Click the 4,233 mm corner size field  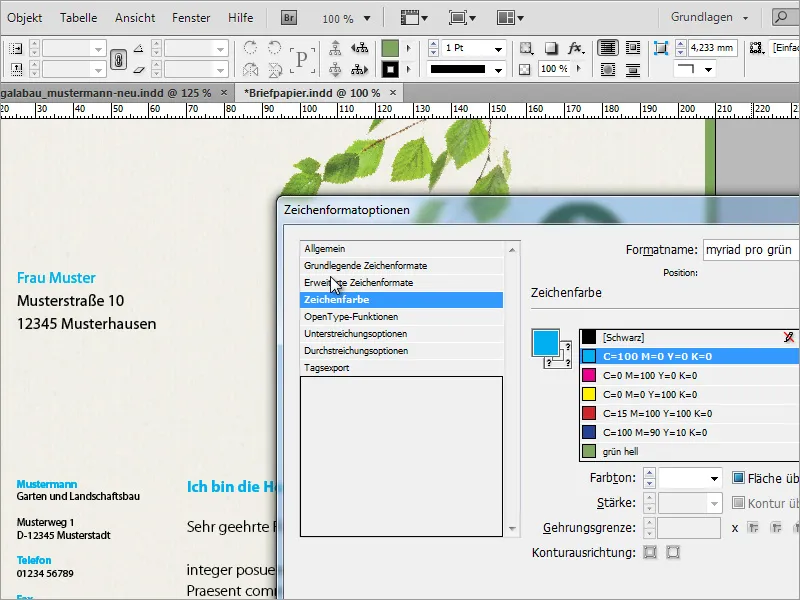712,48
